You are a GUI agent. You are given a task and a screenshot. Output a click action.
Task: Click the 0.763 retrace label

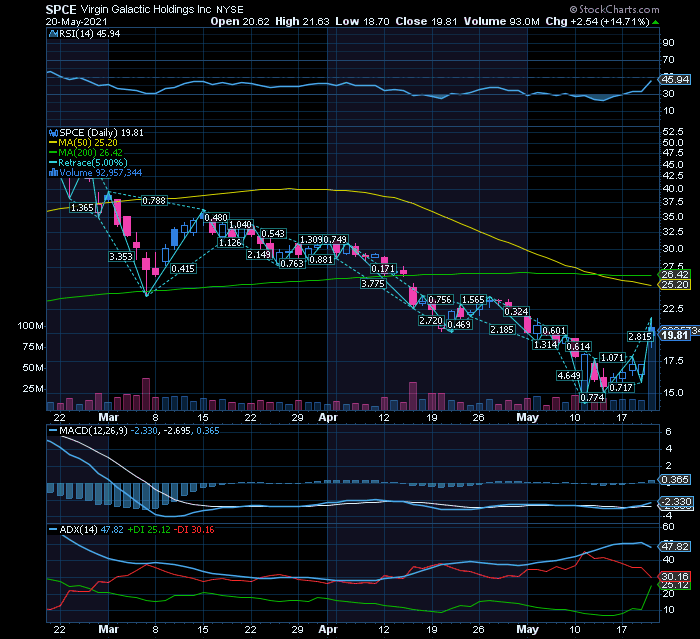click(292, 263)
